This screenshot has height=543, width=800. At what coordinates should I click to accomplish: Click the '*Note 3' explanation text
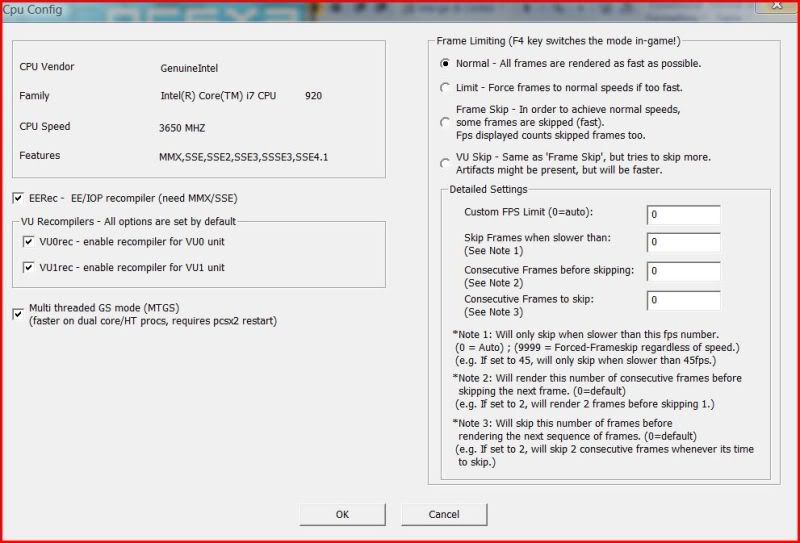(x=603, y=442)
